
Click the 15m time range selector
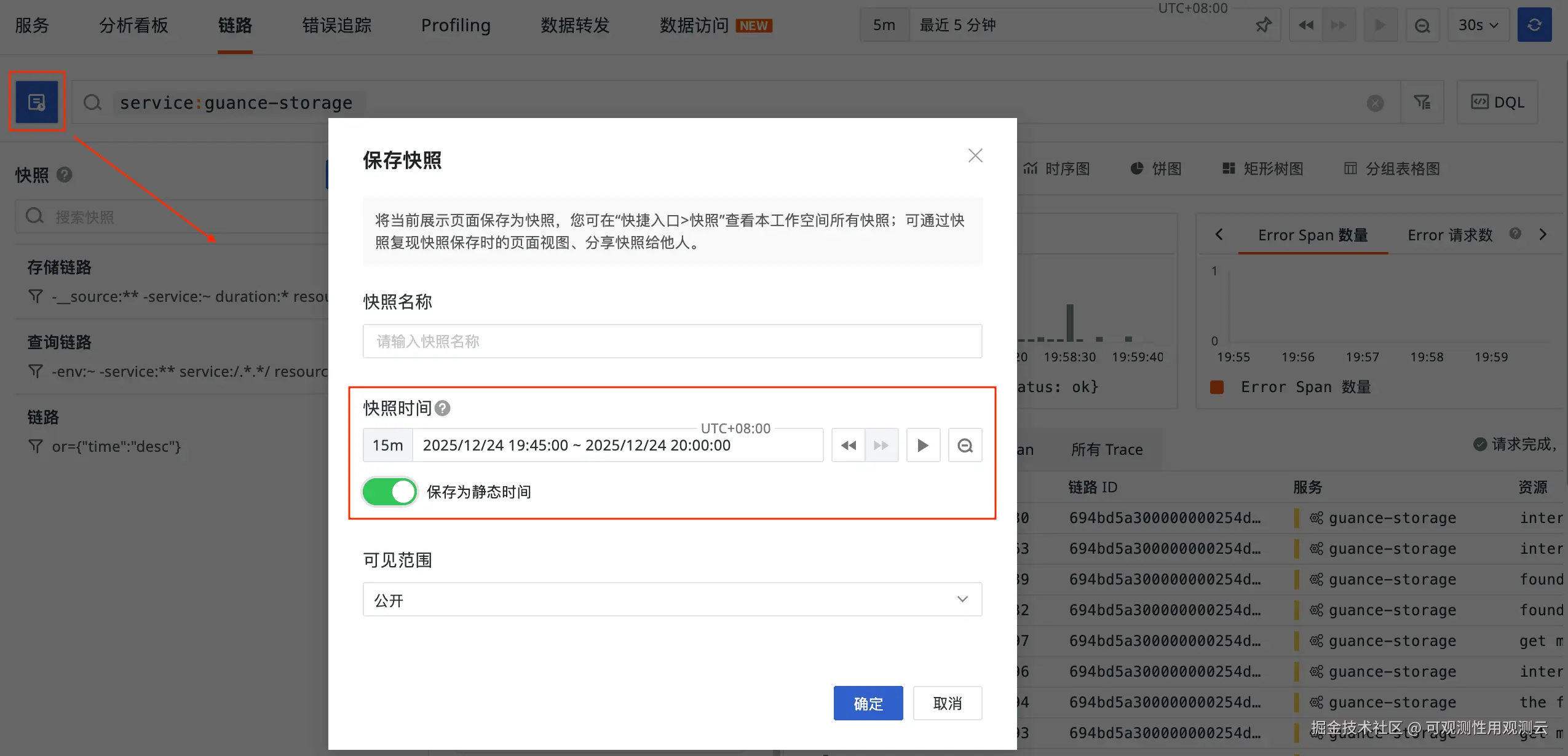387,445
